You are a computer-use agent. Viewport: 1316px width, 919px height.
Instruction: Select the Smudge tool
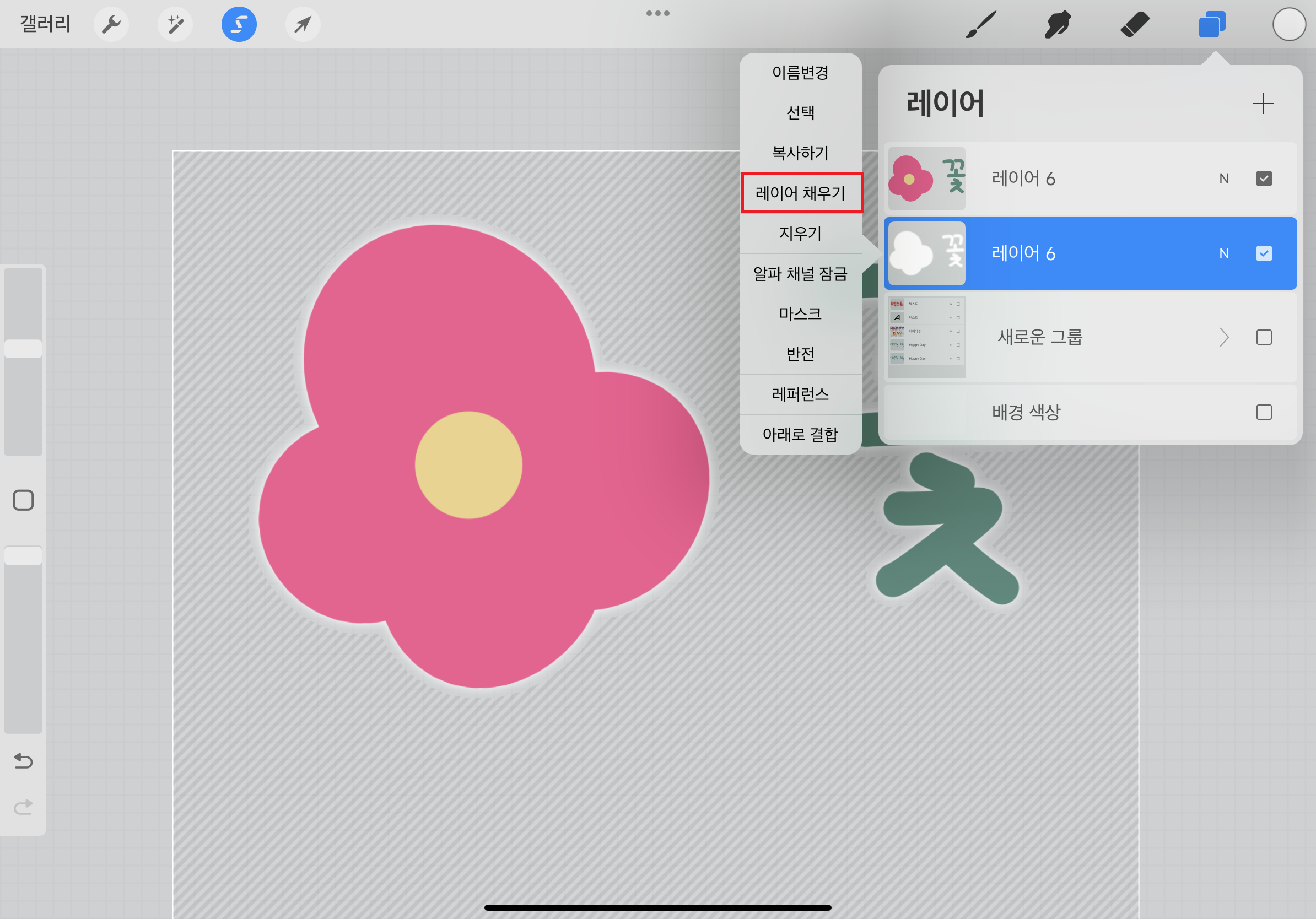1058,24
